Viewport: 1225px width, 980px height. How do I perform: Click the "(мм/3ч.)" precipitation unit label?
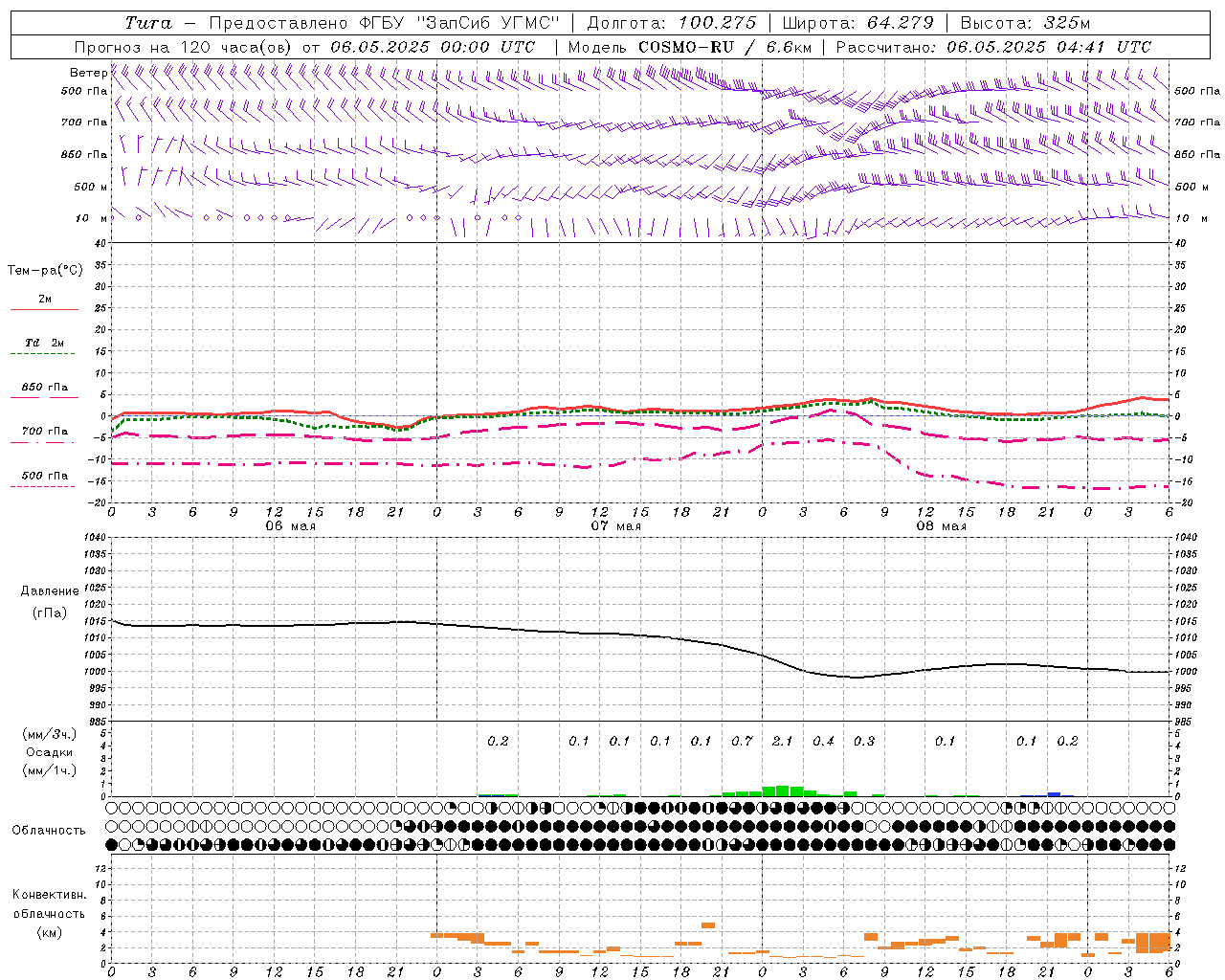(49, 734)
